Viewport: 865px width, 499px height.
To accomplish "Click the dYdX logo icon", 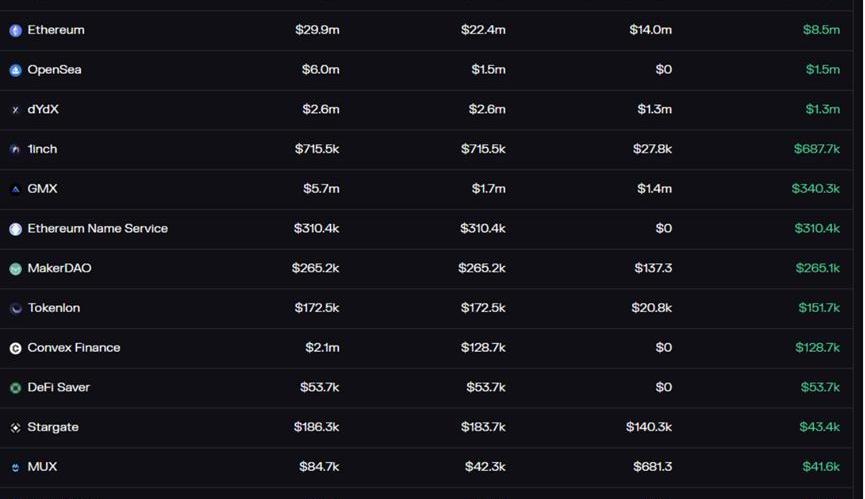I will tap(15, 110).
